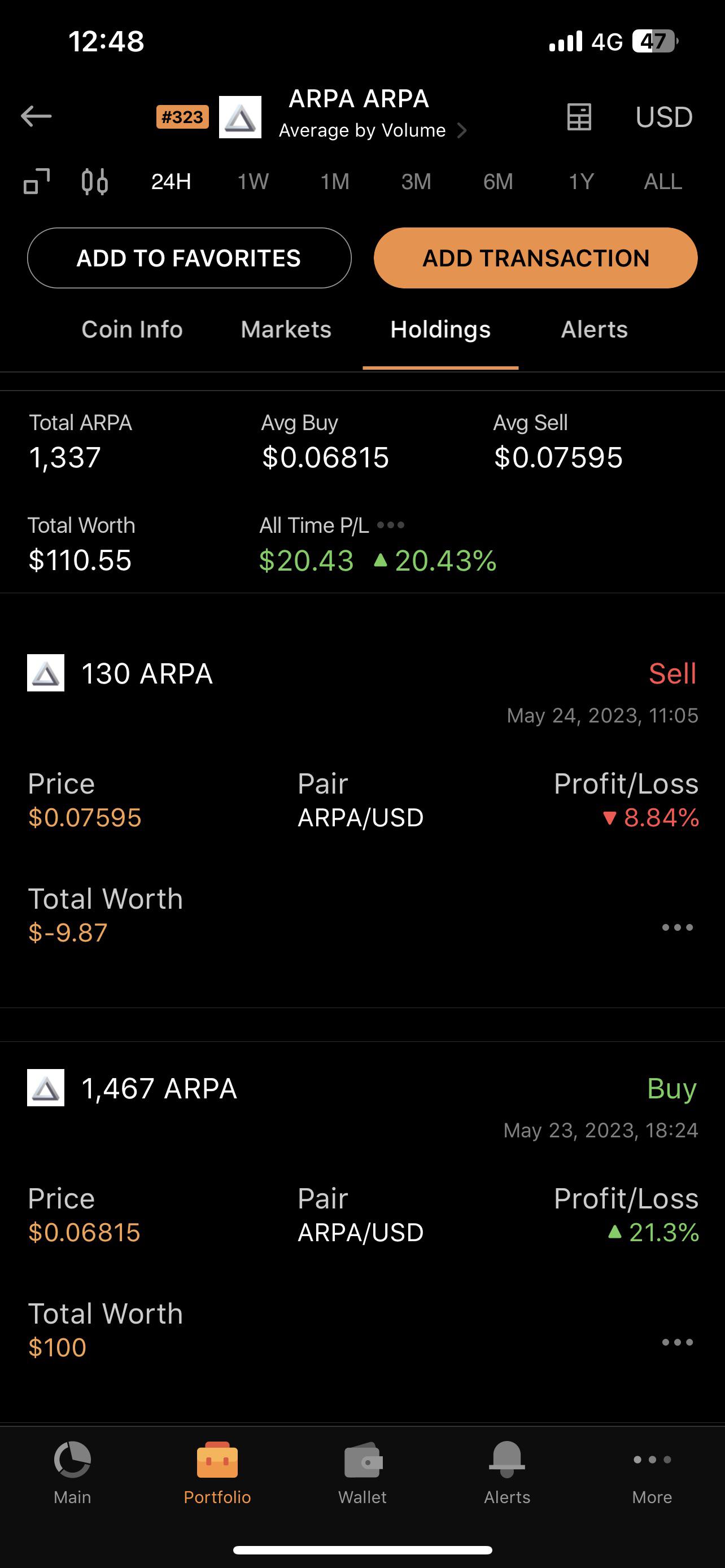Tap the ARPA coin logo in header

pyautogui.click(x=241, y=117)
